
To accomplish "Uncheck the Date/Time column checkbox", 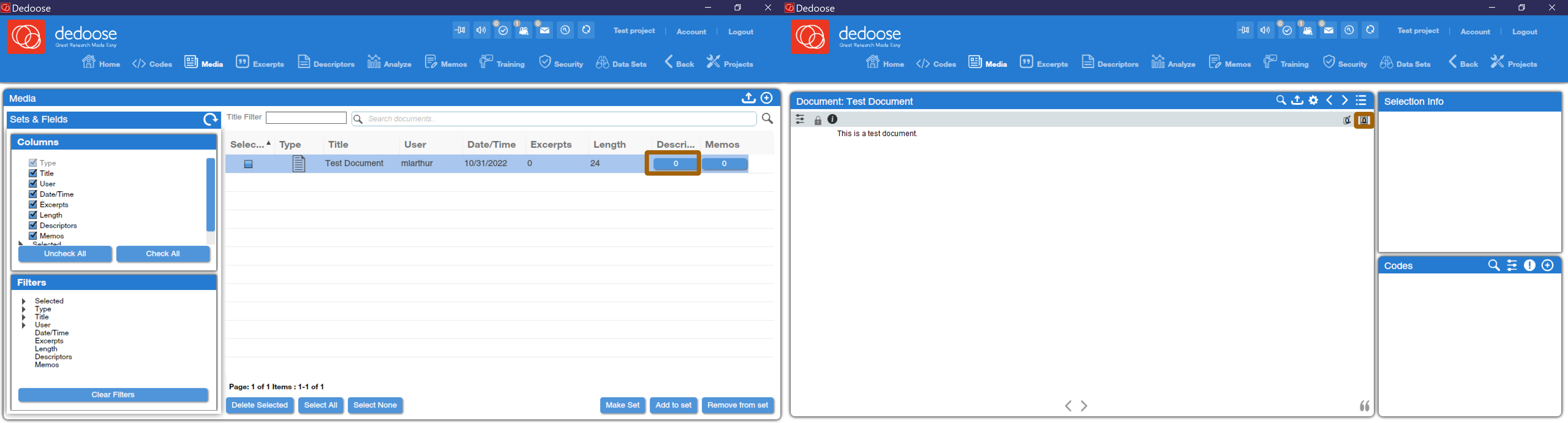I will pos(33,194).
